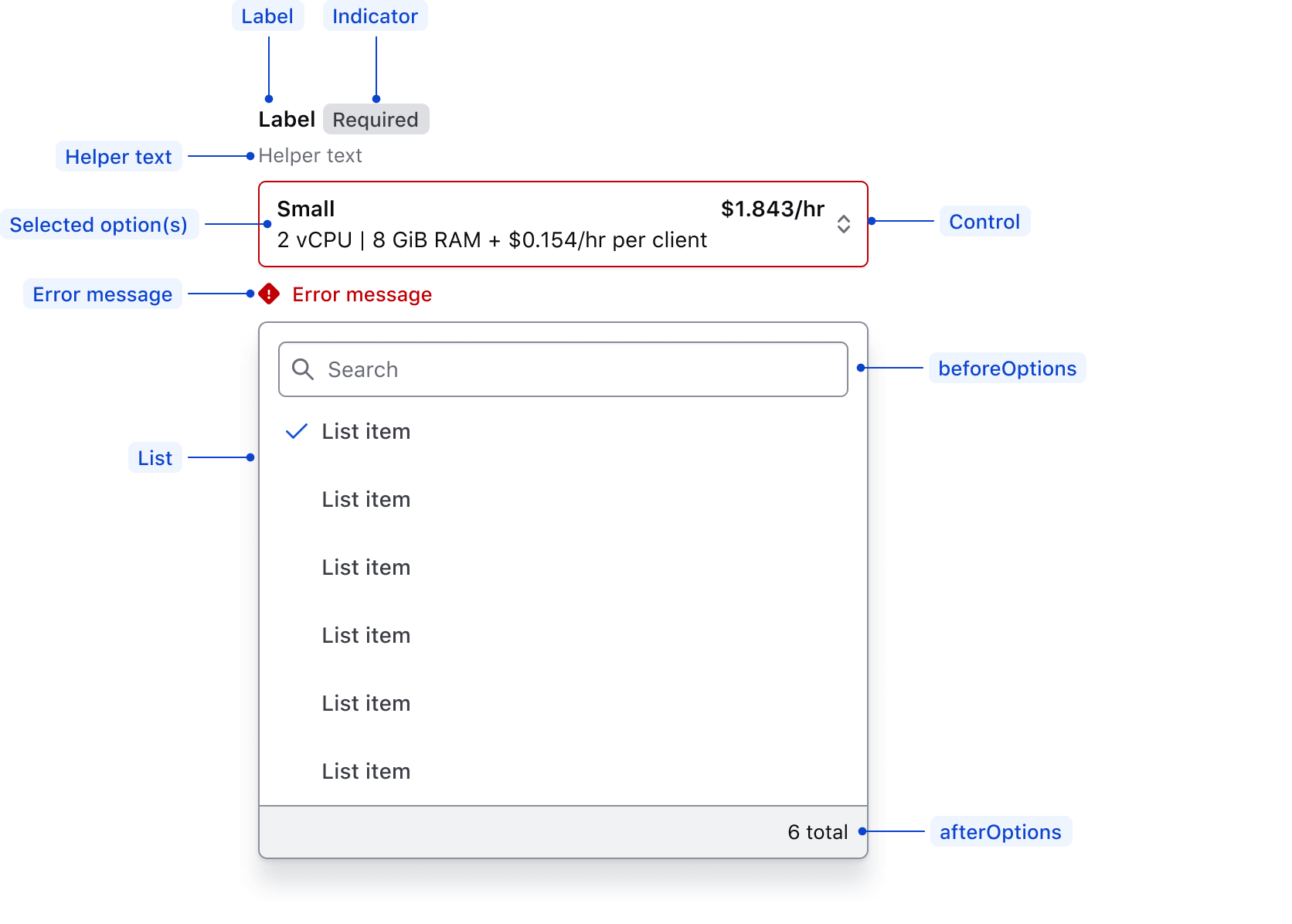Viewport: 1292px width, 924px height.
Task: Select the last List item
Action: (366, 771)
